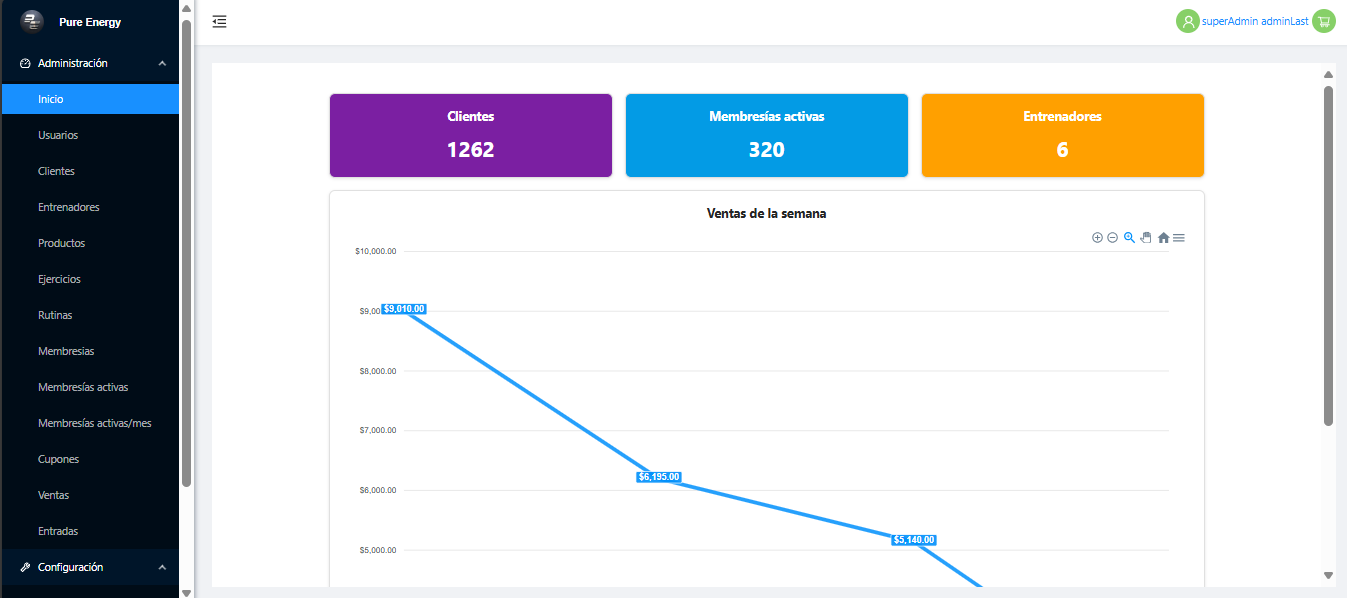The width and height of the screenshot is (1347, 598).
Task: Reset chart zoom with the home icon
Action: (1163, 238)
